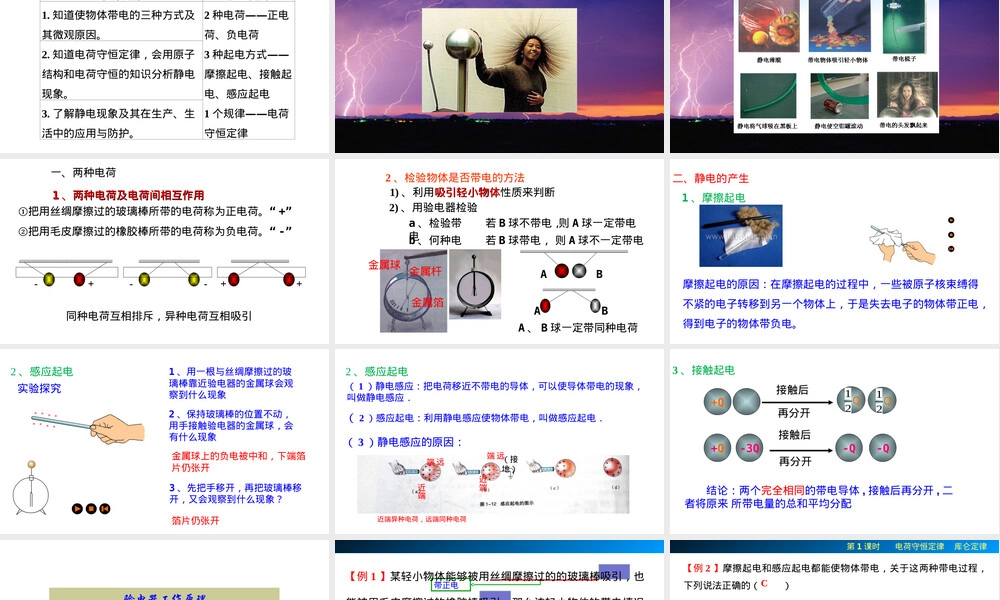The height and width of the screenshot is (600, 1000).
Task: Click the red label 金属杆
Action: 425,271
